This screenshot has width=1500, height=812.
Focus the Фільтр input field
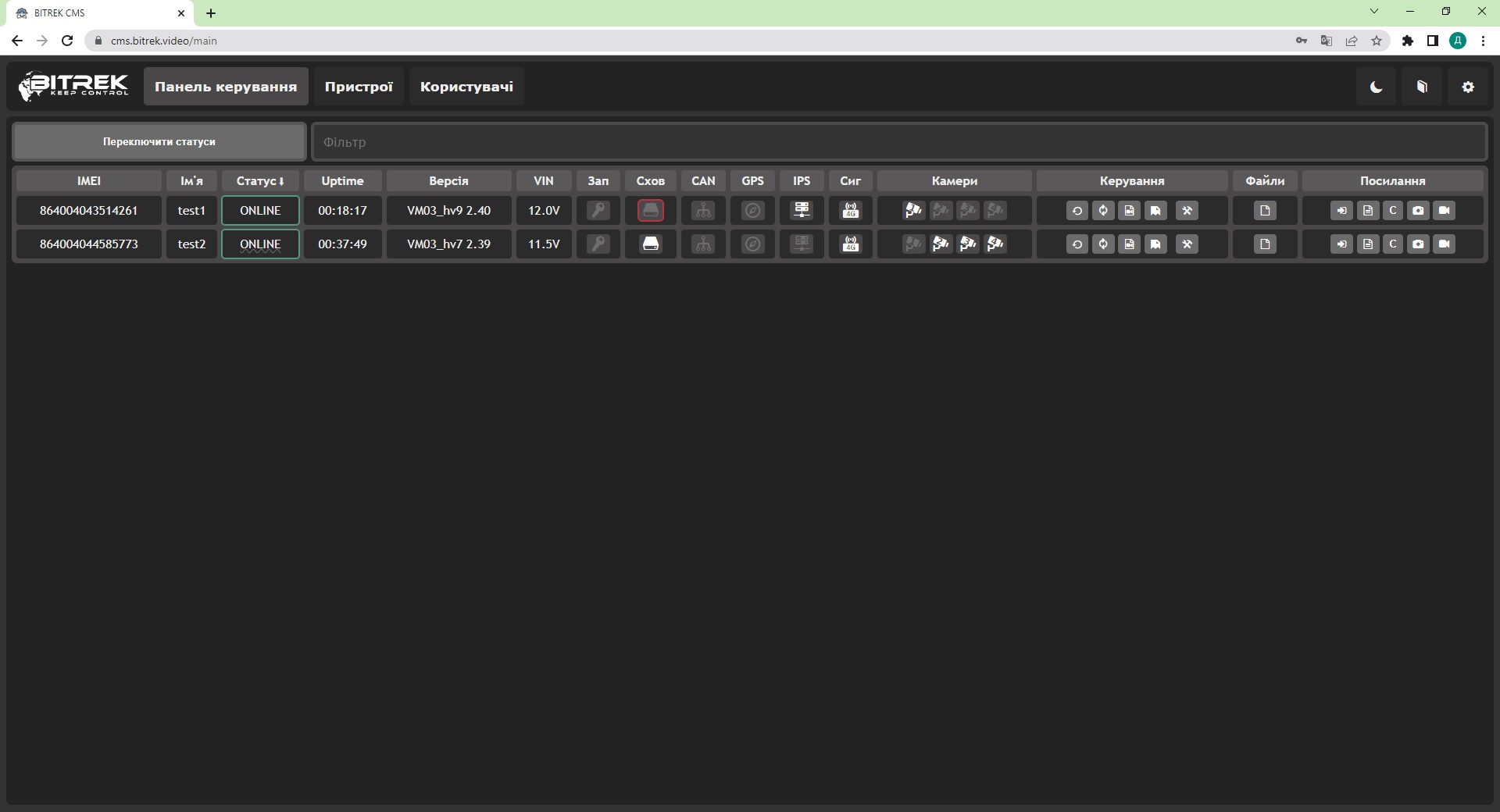pyautogui.click(x=898, y=142)
